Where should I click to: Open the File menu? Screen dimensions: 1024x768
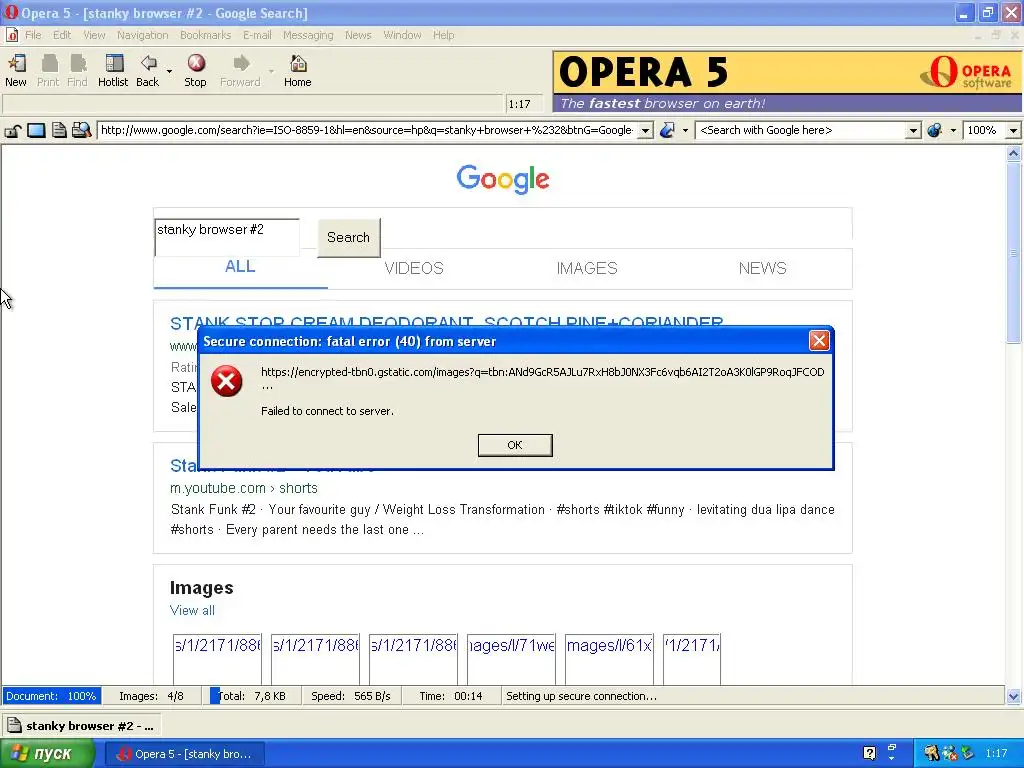33,35
